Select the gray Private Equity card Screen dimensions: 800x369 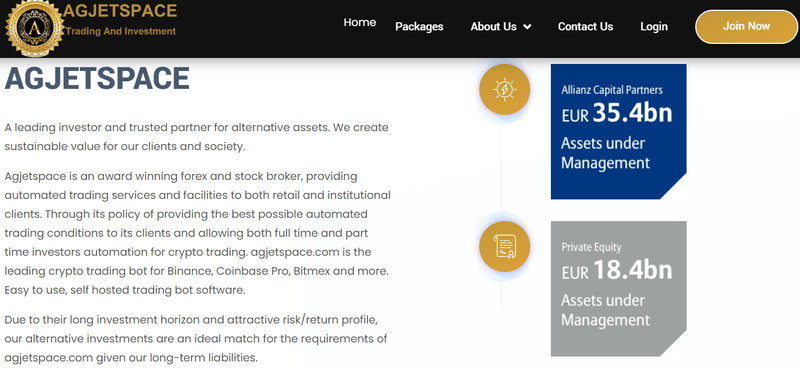618,288
